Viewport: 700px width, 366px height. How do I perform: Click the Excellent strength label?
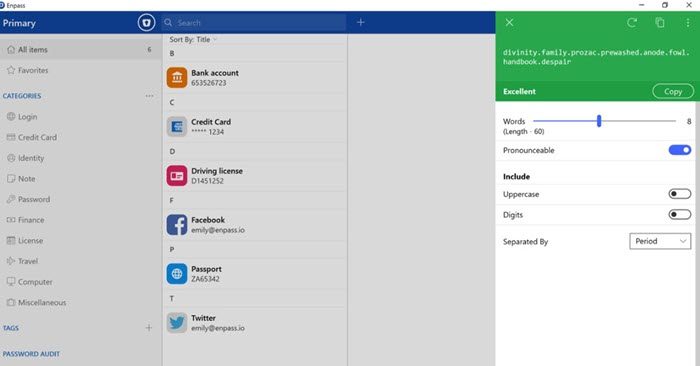tap(519, 91)
